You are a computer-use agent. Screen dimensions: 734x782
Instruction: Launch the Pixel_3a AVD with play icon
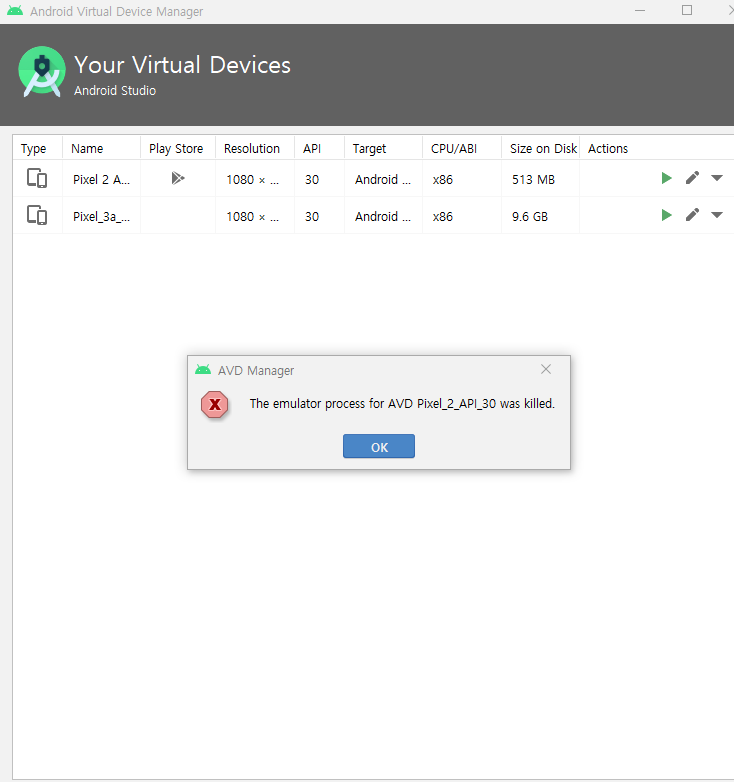[x=666, y=215]
